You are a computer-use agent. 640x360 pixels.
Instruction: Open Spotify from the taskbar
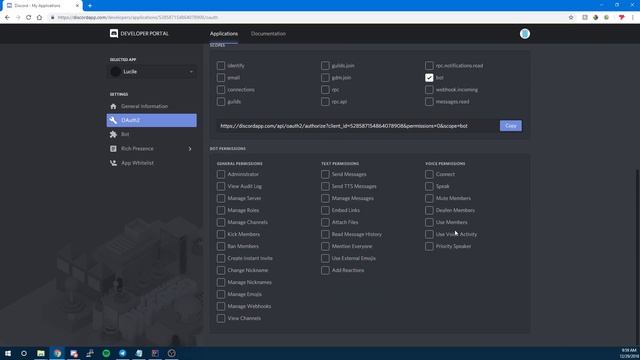click(106, 353)
